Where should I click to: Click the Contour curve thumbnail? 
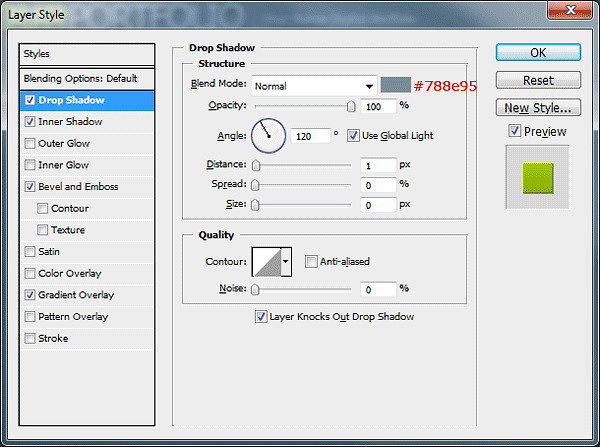pos(266,262)
